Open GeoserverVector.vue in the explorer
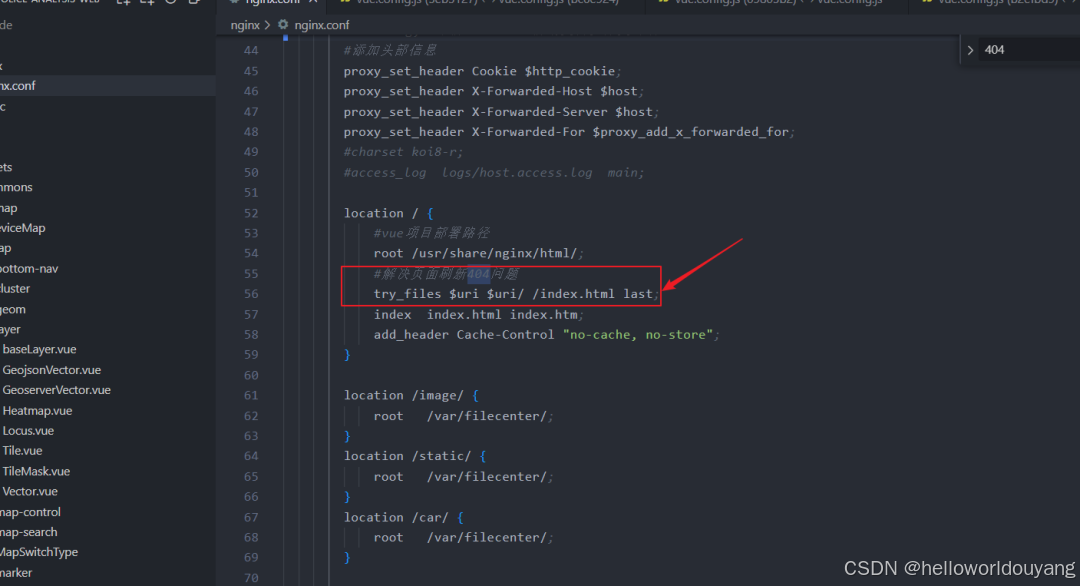 (56, 390)
